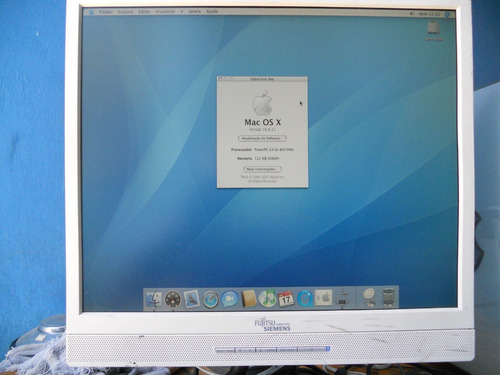Image resolution: width=500 pixels, height=375 pixels.
Task: Open the Finder menu
Action: (x=106, y=12)
